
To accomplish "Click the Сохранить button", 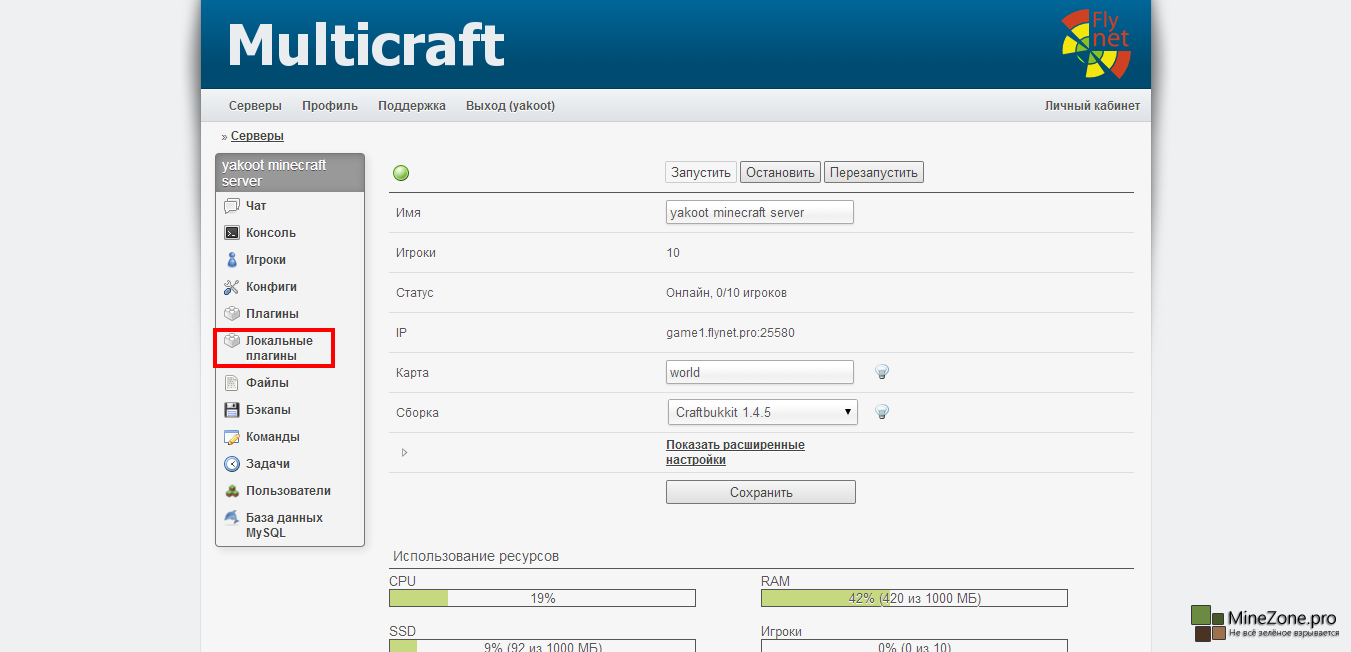I will click(761, 492).
